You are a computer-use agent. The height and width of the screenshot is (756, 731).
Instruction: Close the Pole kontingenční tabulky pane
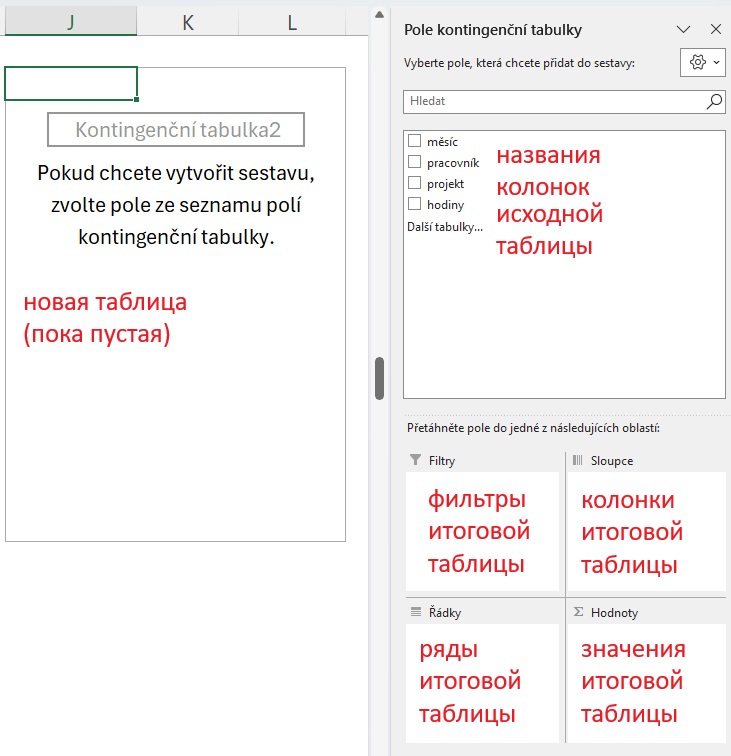coord(715,30)
